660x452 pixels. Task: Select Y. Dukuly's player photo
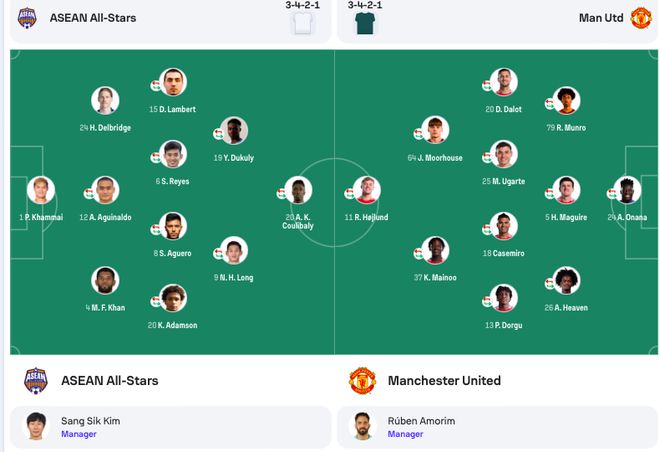pyautogui.click(x=234, y=131)
